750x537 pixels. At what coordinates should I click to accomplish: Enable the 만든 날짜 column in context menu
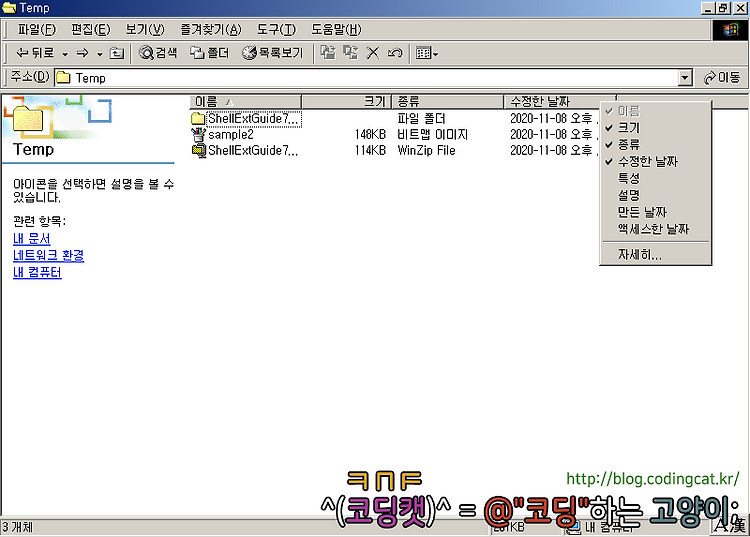pyautogui.click(x=655, y=212)
